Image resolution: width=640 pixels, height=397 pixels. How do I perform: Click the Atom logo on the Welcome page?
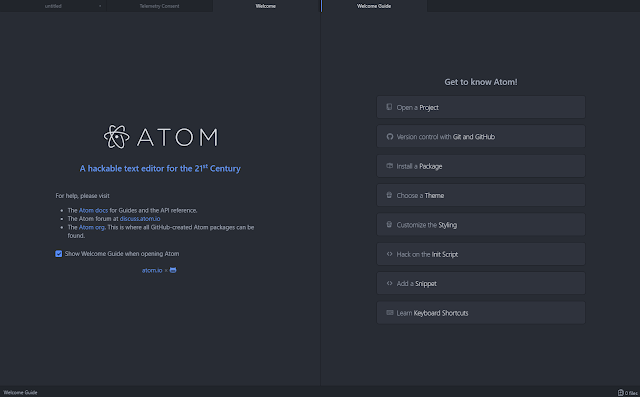click(160, 137)
